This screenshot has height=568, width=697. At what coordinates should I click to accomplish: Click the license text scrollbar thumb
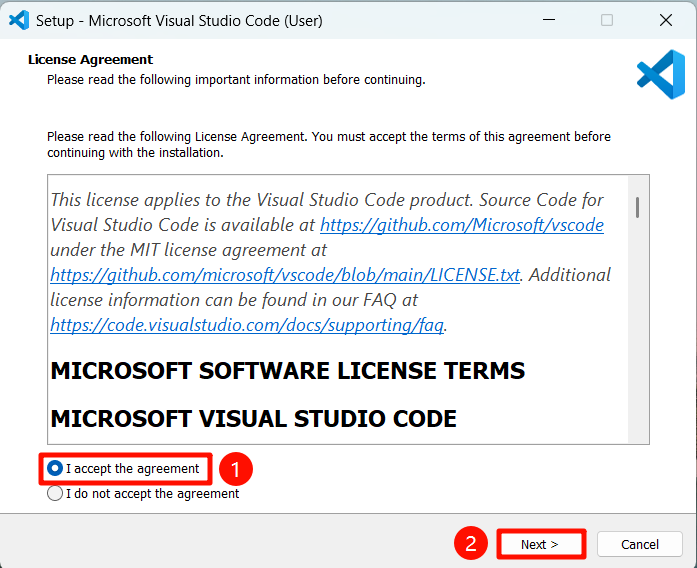point(637,208)
